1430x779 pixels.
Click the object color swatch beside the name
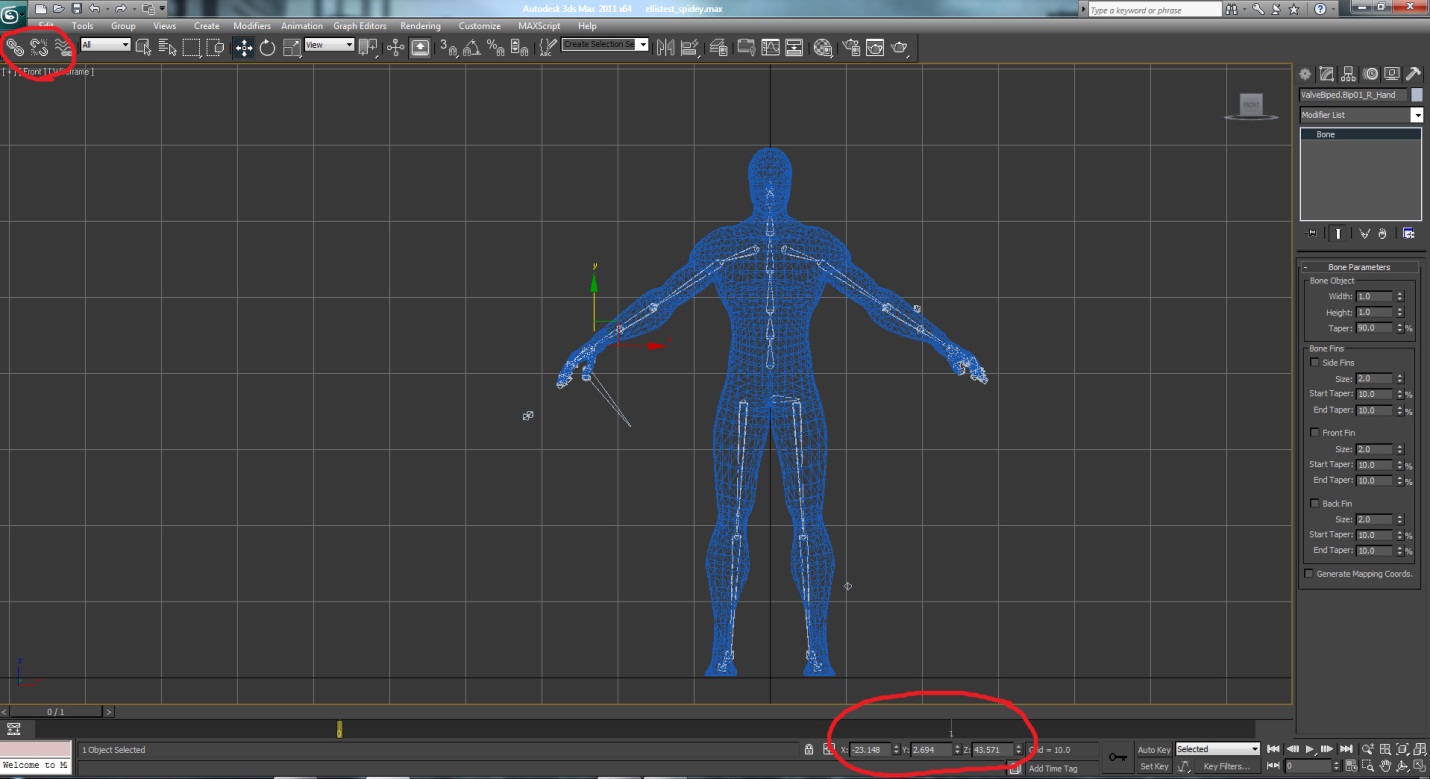(1416, 95)
